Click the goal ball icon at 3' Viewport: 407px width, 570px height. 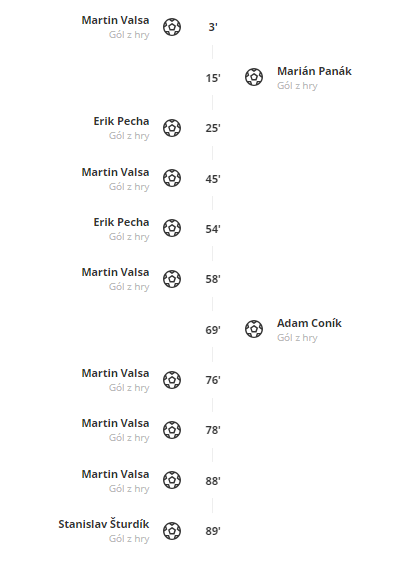tap(172, 27)
